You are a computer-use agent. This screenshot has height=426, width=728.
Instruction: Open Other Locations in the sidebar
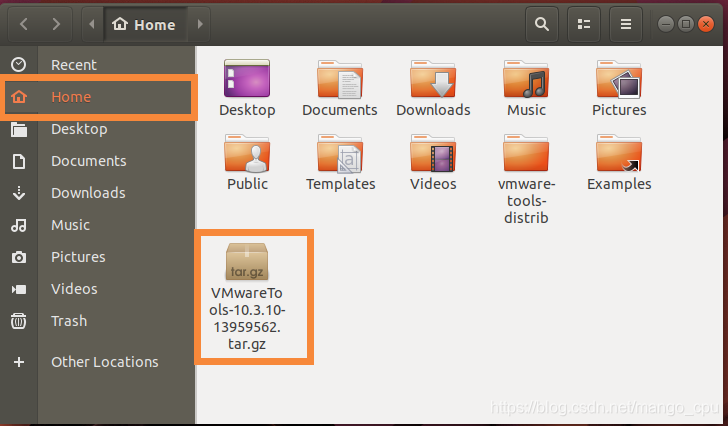pyautogui.click(x=98, y=362)
